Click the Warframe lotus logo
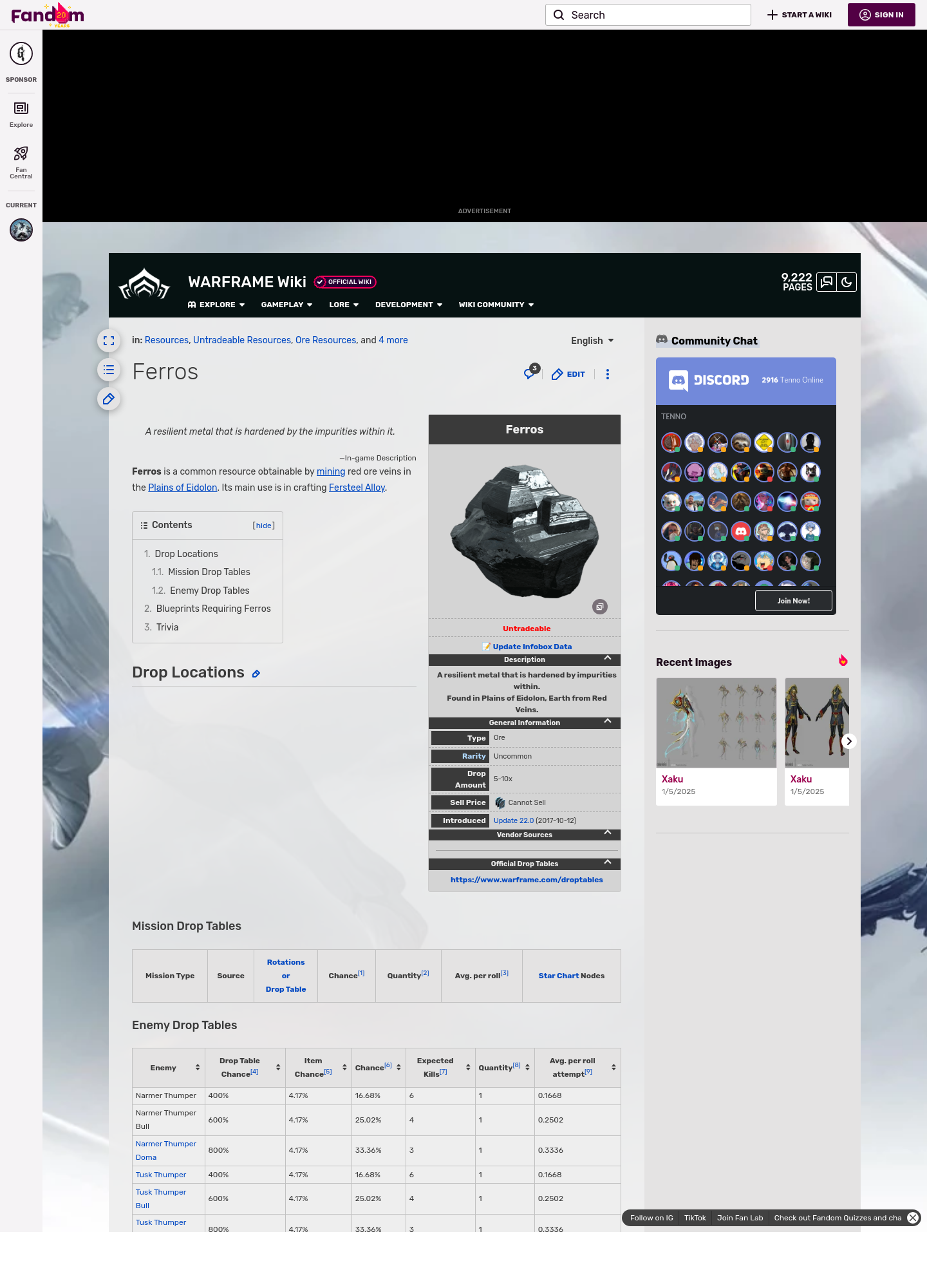 tap(144, 284)
